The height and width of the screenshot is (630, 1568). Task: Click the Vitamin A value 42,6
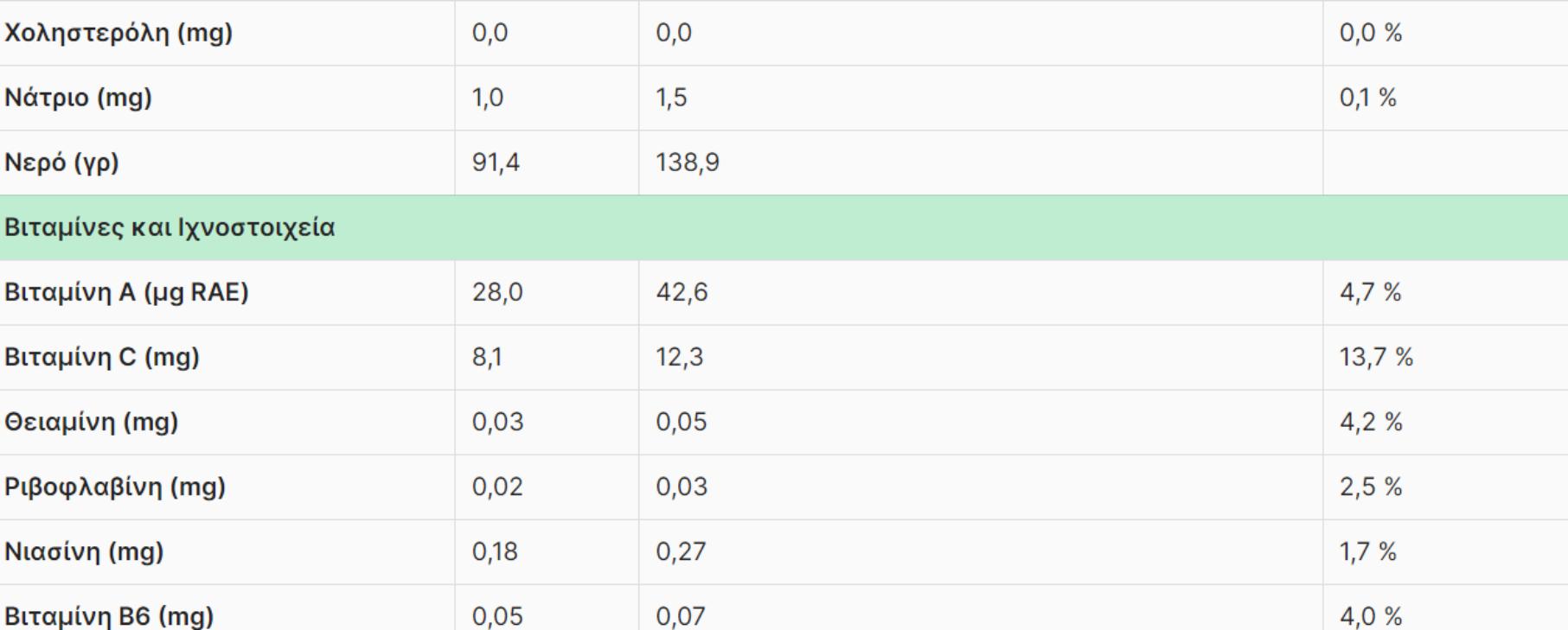(x=682, y=292)
